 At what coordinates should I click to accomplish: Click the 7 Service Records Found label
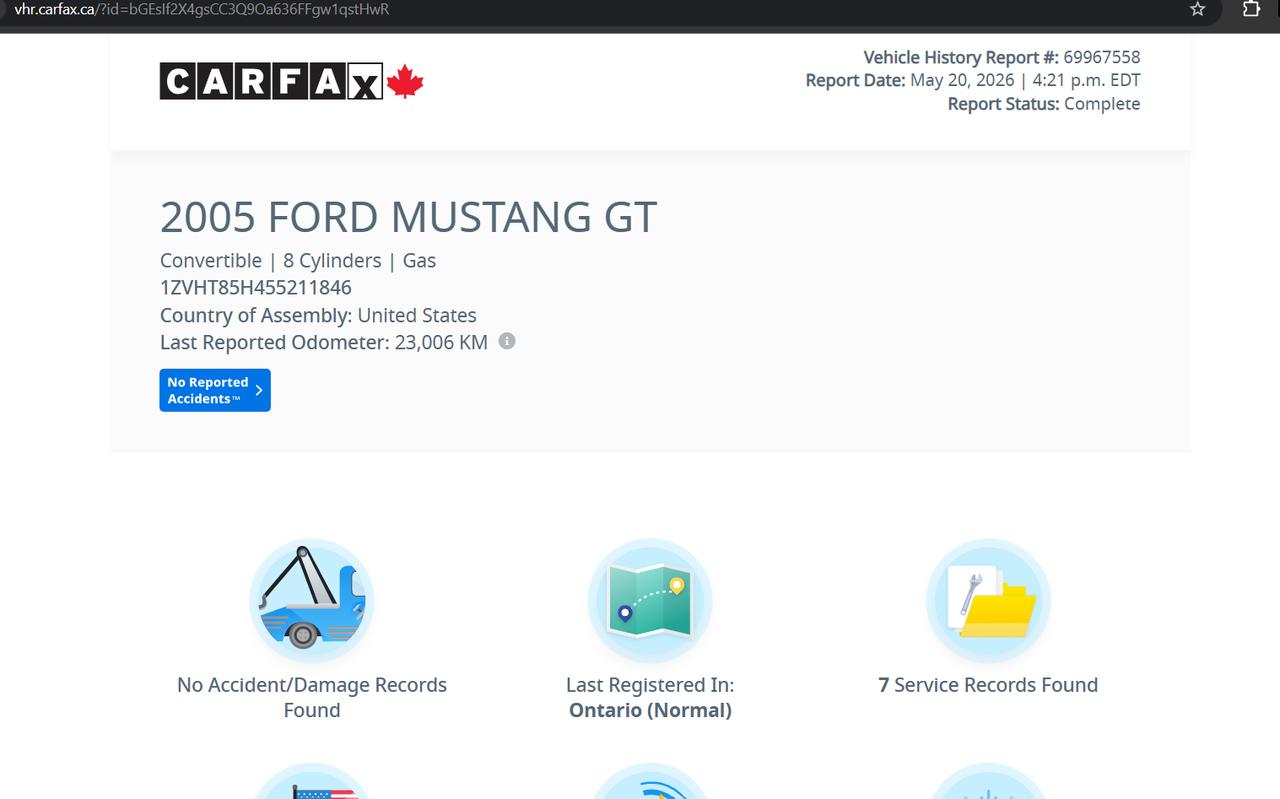(988, 685)
